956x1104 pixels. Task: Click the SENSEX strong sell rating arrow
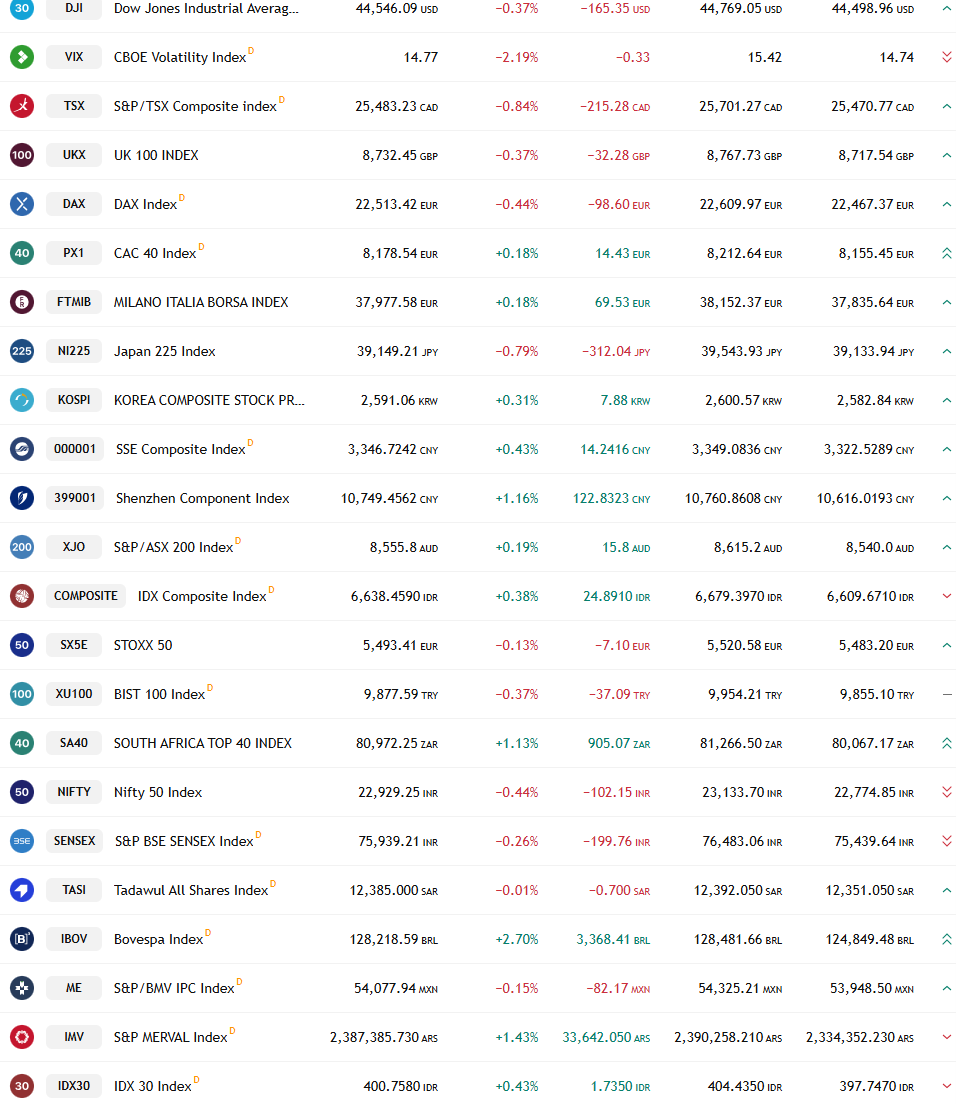click(x=947, y=841)
